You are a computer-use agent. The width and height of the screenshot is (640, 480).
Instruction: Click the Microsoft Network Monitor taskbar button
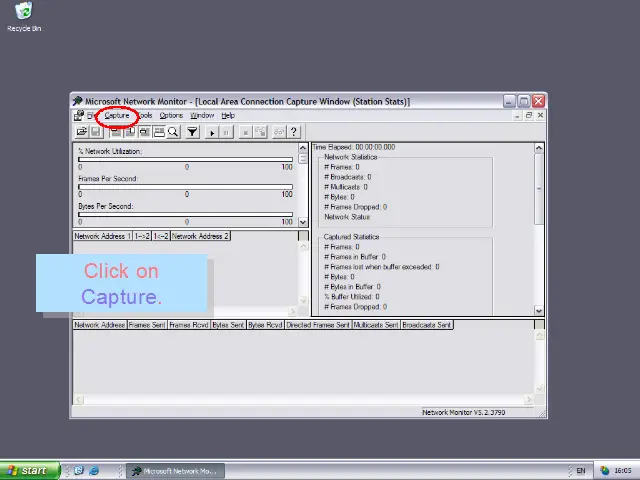174,470
